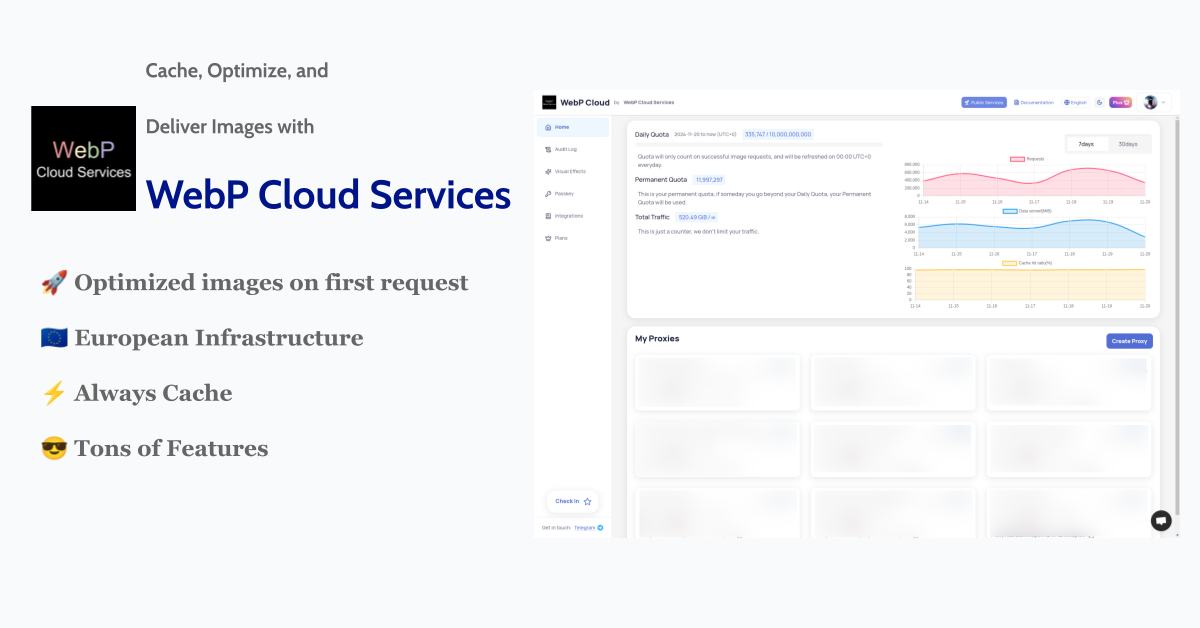Open the Documentation link
Screen dimensions: 1200x628
point(1033,102)
